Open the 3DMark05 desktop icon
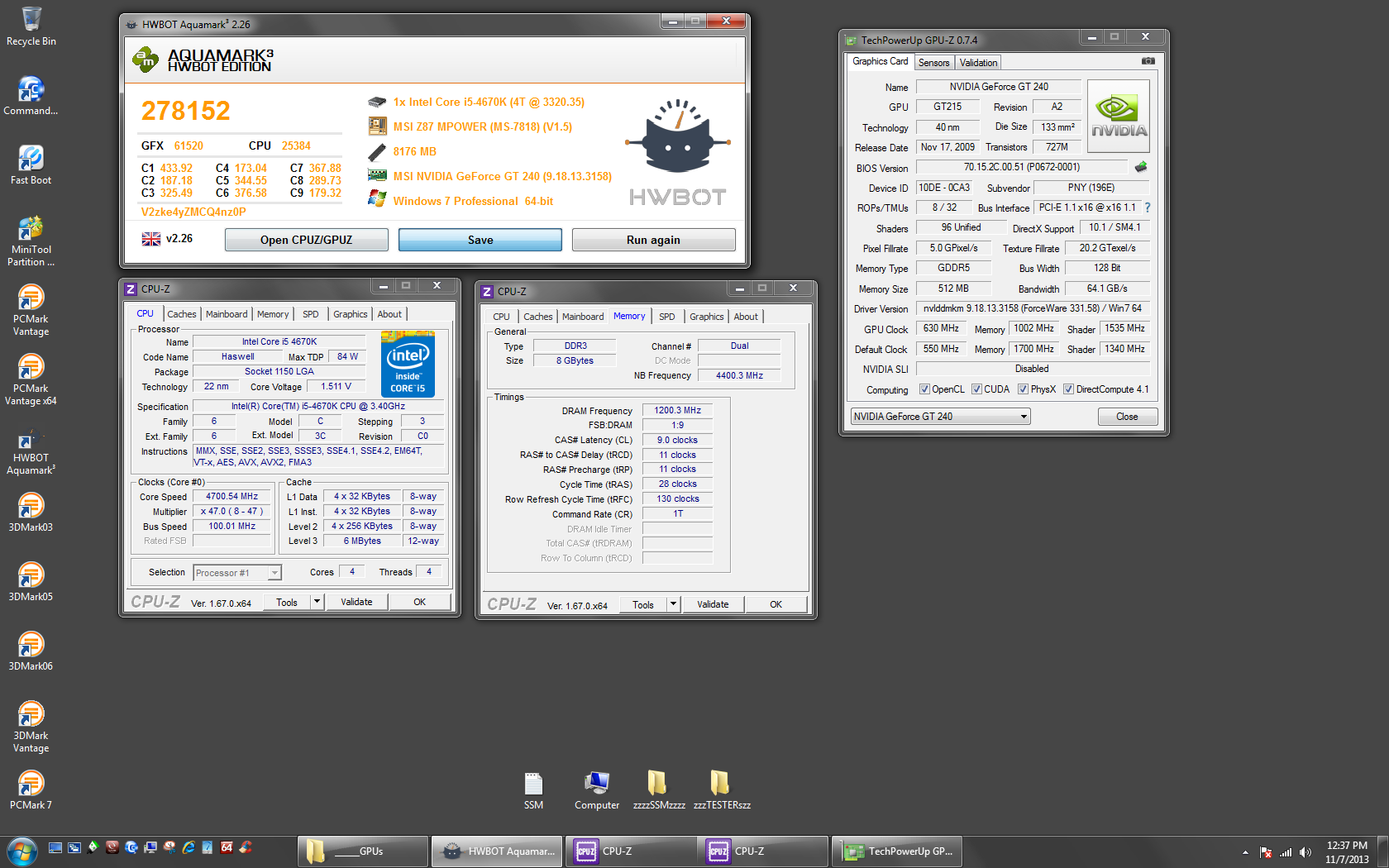This screenshot has width=1389, height=868. [31, 581]
